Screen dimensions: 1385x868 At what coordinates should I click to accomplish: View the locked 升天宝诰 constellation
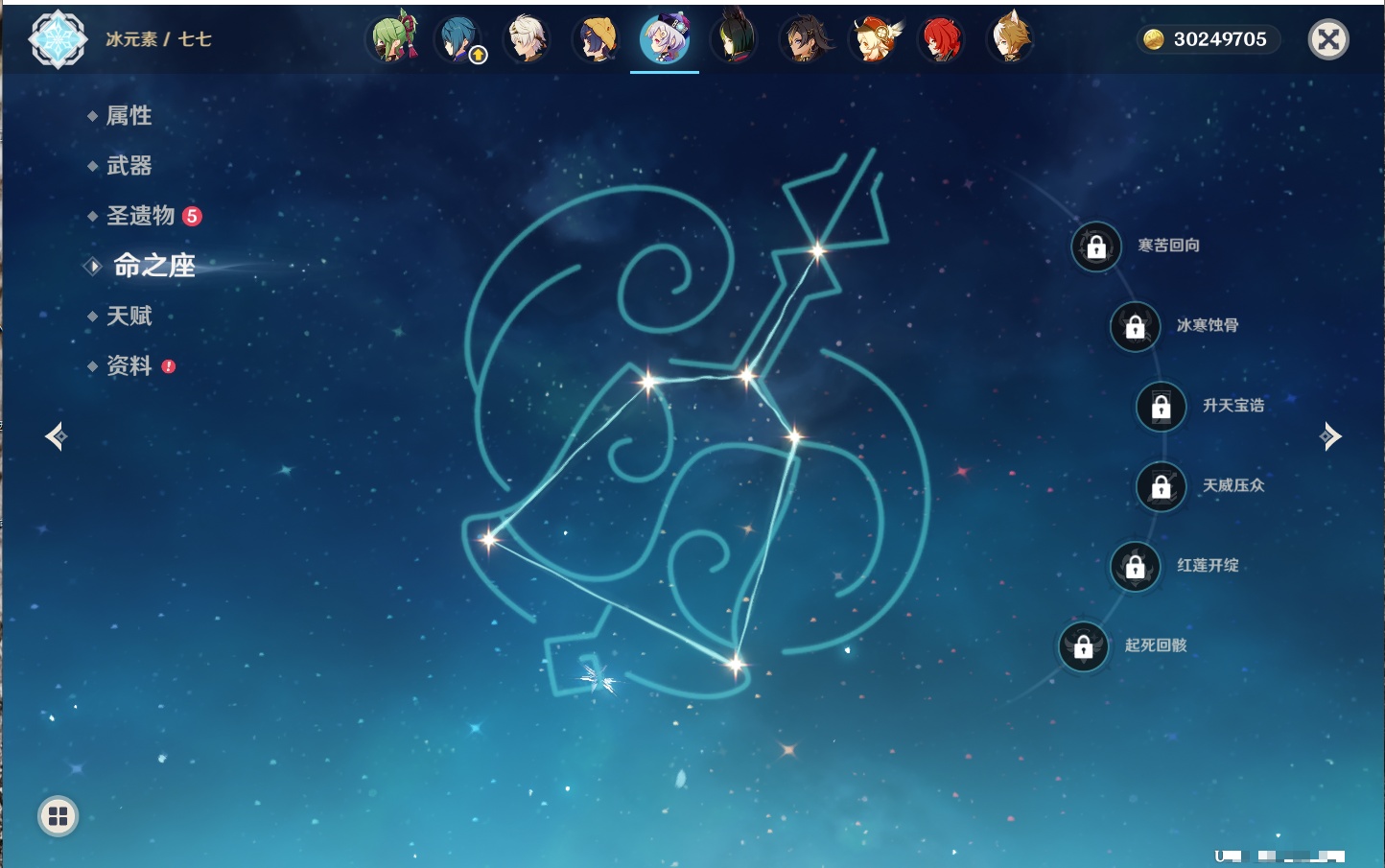click(x=1162, y=407)
